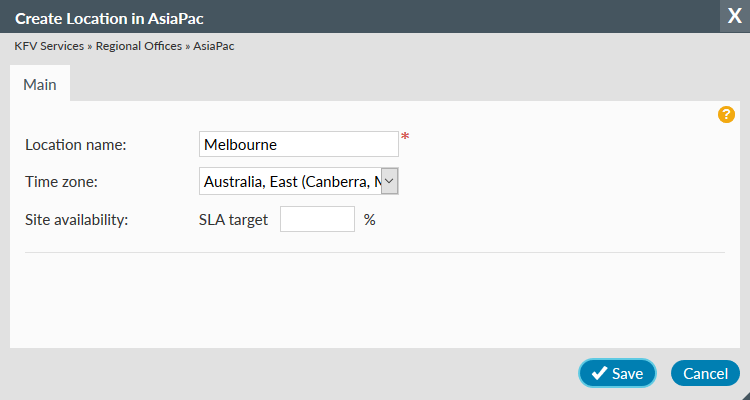
Task: Click the checkmark icon on Save
Action: coord(598,373)
